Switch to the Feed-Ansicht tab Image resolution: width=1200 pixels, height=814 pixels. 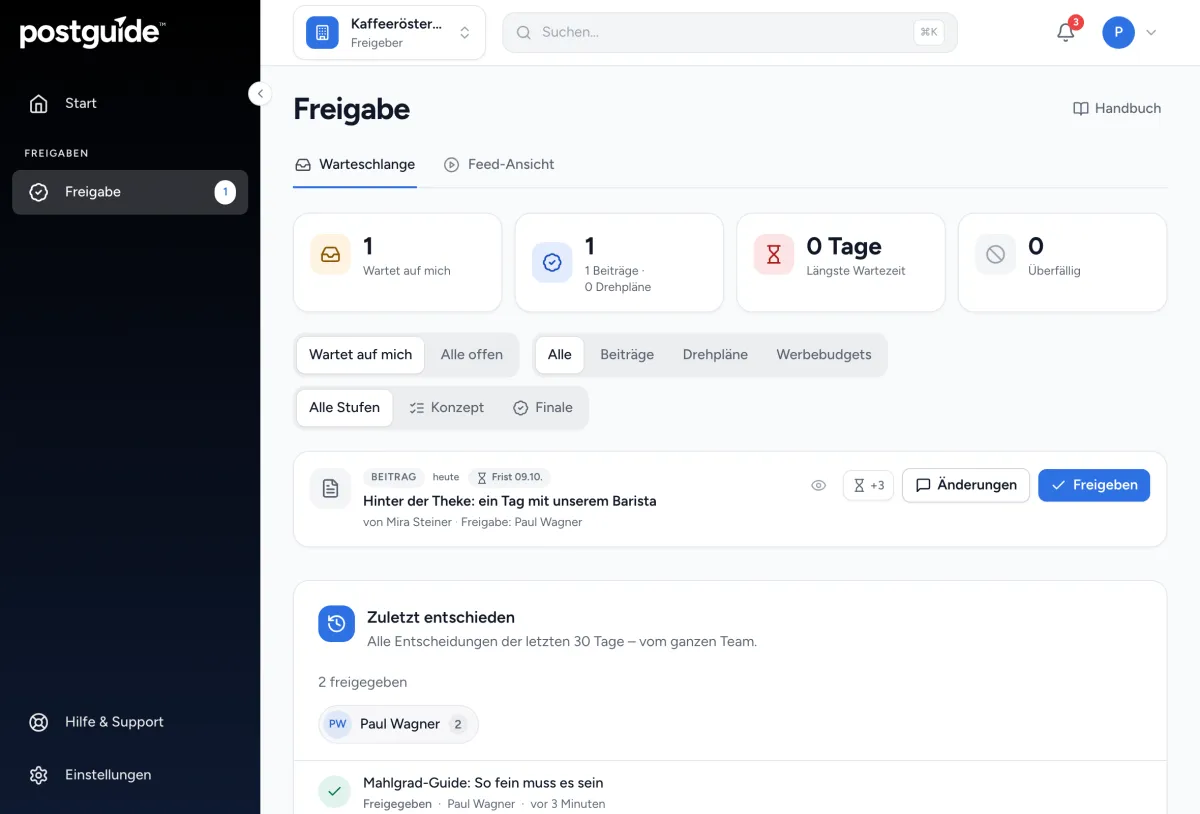click(499, 164)
